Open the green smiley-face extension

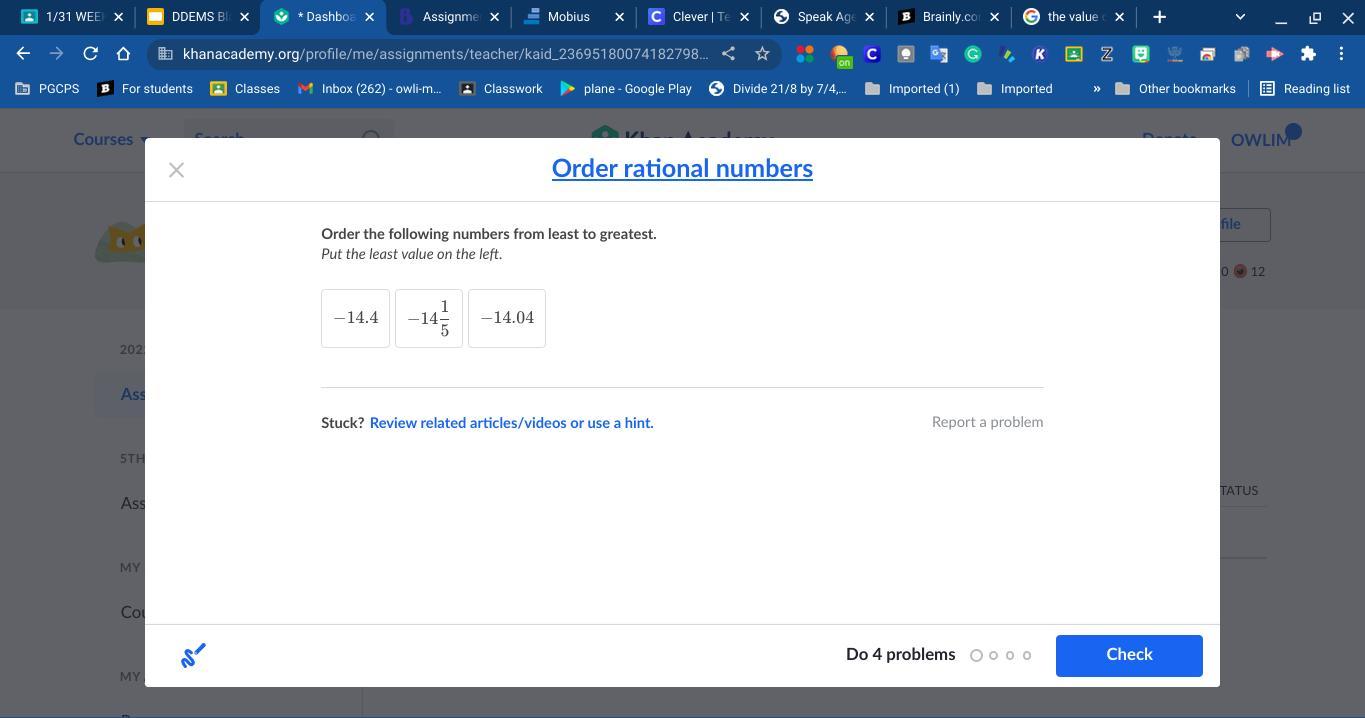(1141, 54)
